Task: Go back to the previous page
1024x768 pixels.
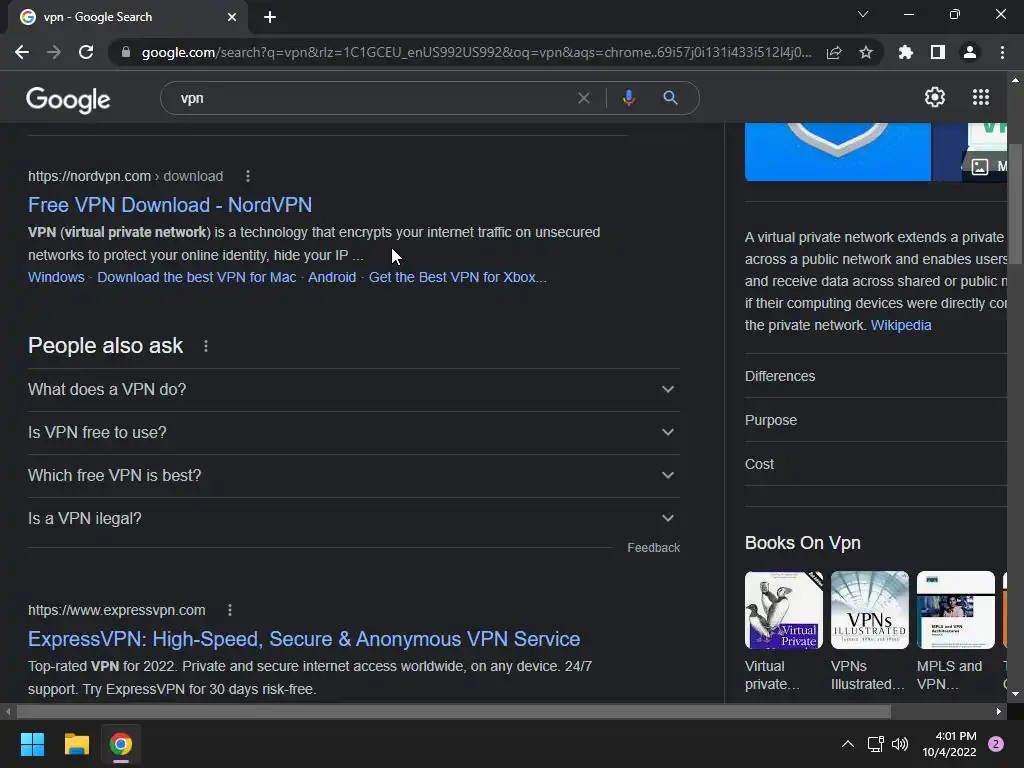Action: (22, 52)
